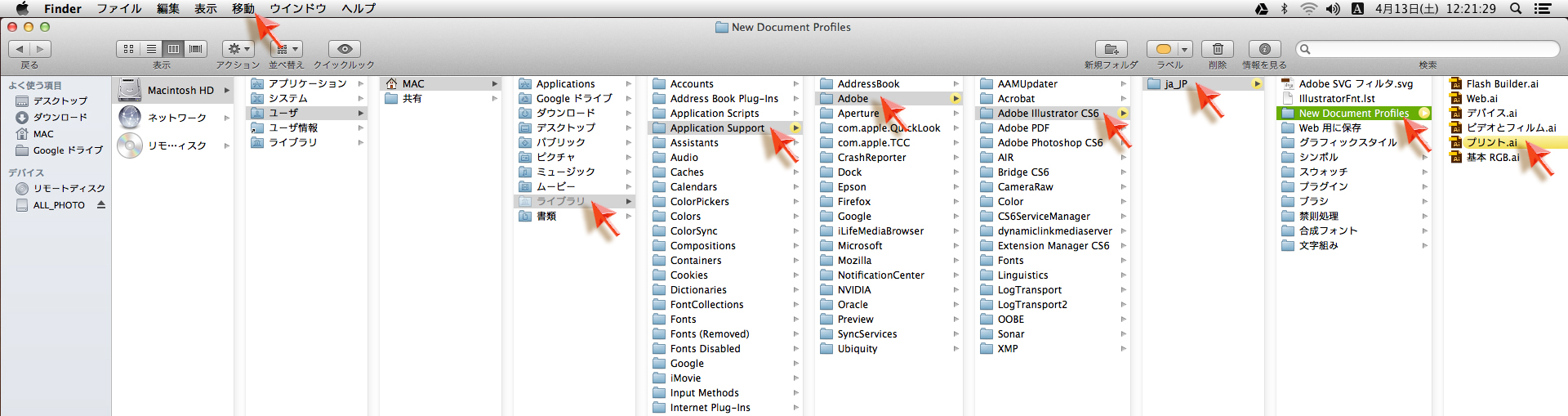Eject the ALL_PHOTO volume
The height and width of the screenshot is (416, 1568).
tap(101, 204)
